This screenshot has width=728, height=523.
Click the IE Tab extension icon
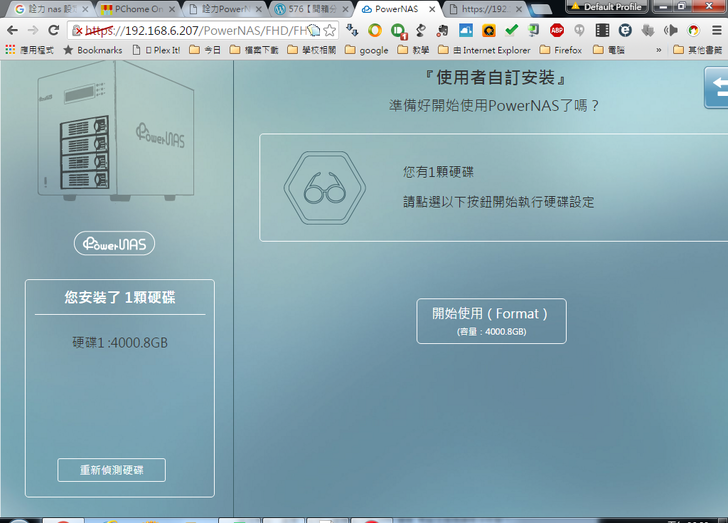coord(625,31)
